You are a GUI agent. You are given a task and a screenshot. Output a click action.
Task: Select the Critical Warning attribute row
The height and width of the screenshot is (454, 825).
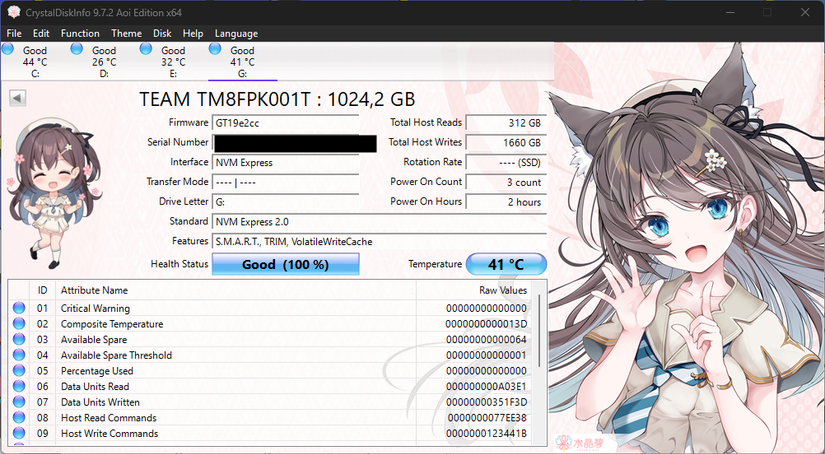pos(270,308)
